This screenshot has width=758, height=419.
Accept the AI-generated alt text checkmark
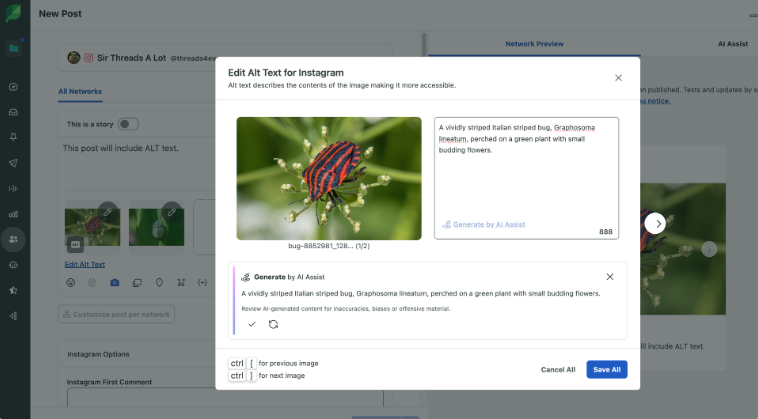click(x=252, y=324)
